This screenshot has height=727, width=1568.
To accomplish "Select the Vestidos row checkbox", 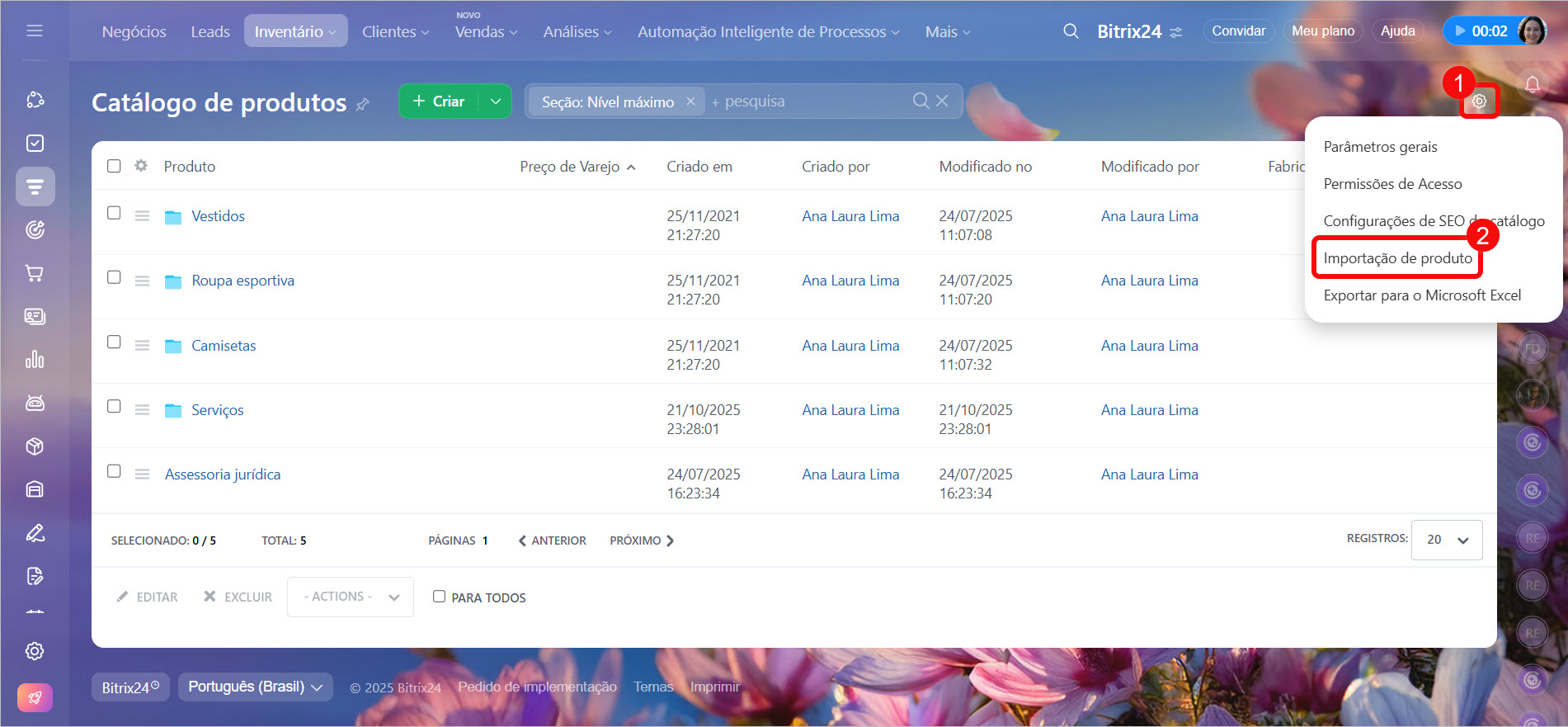I will 114,213.
